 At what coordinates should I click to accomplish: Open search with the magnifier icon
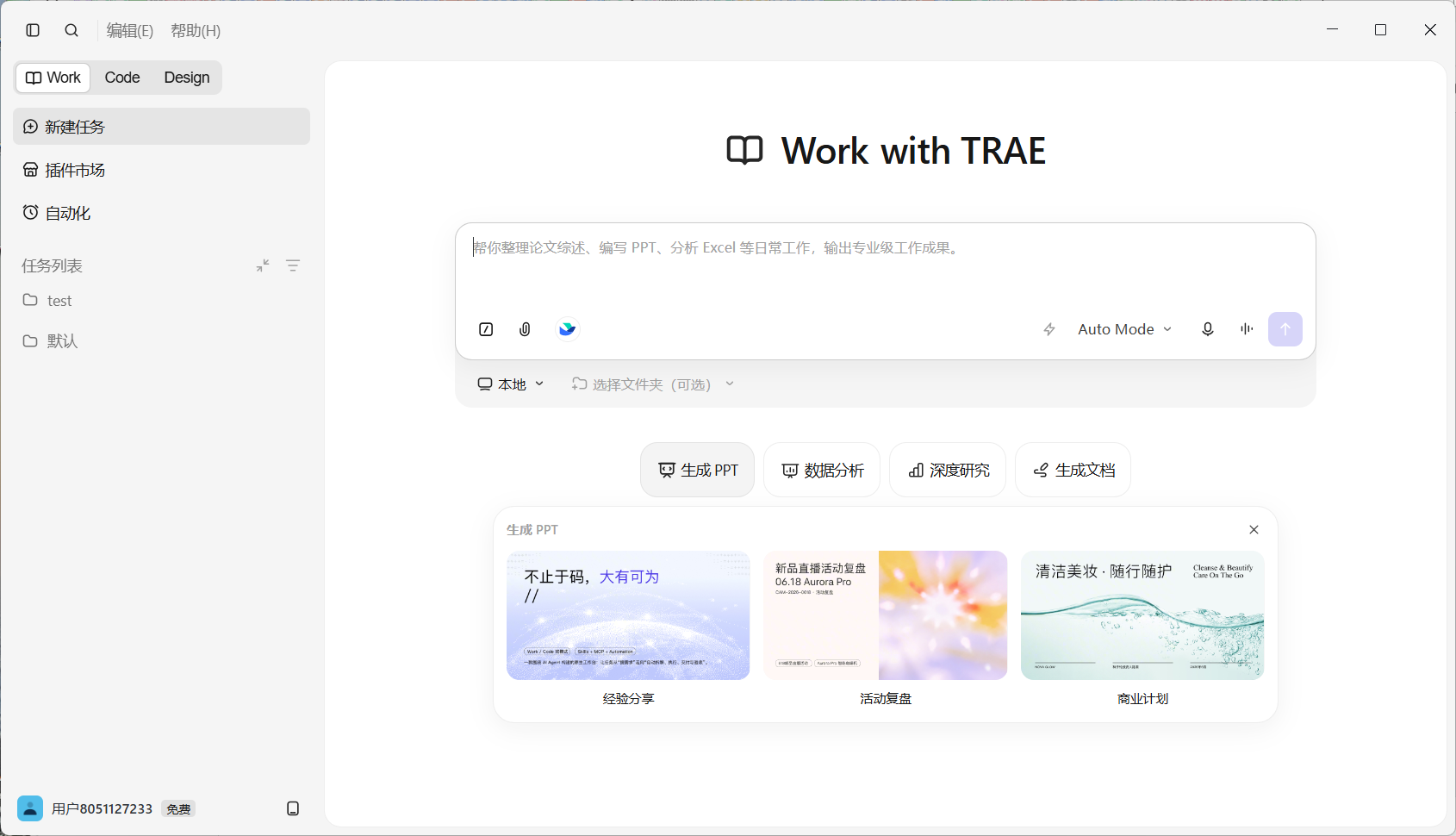click(72, 30)
